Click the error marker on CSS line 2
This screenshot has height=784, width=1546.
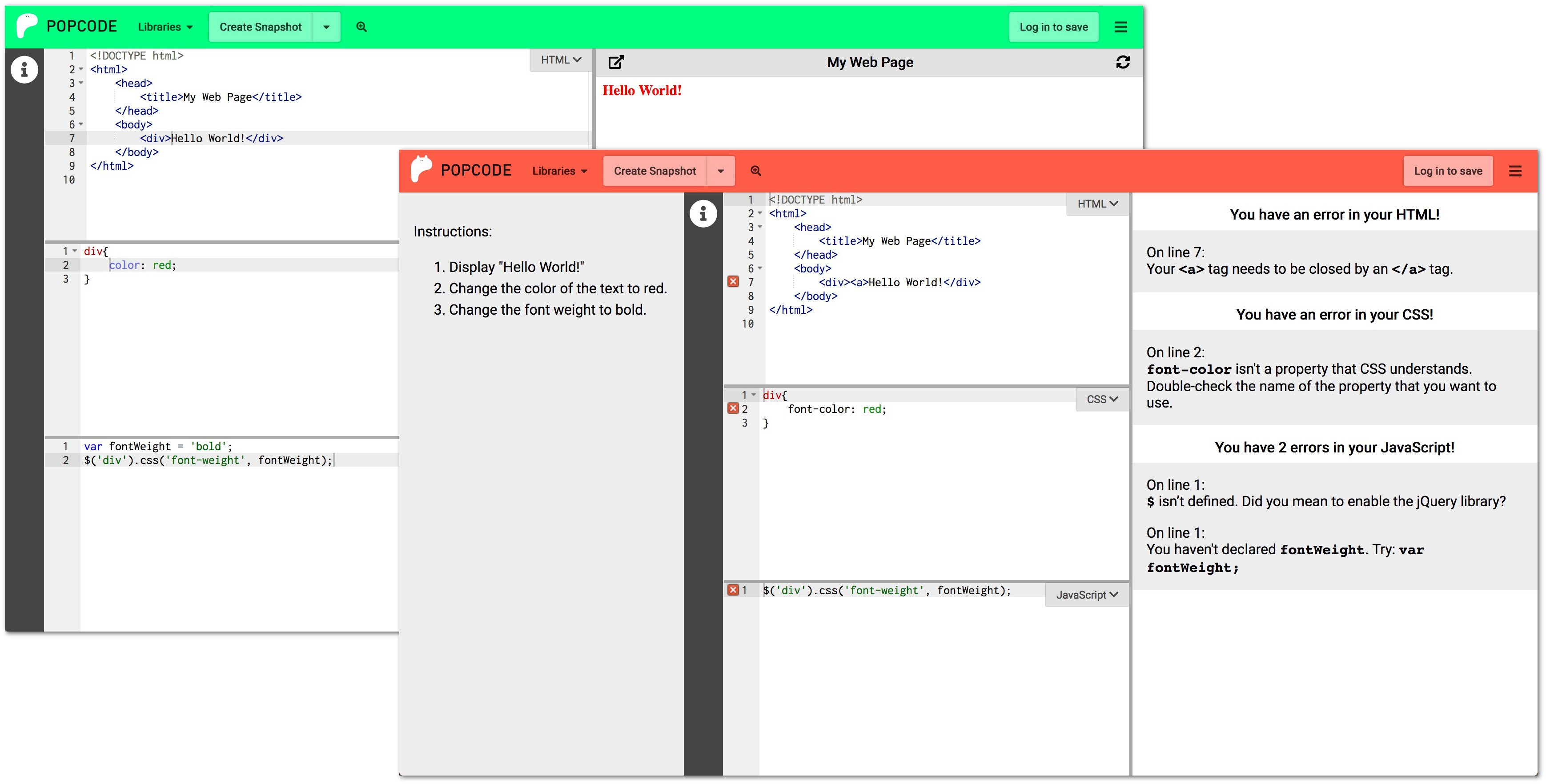click(x=733, y=408)
